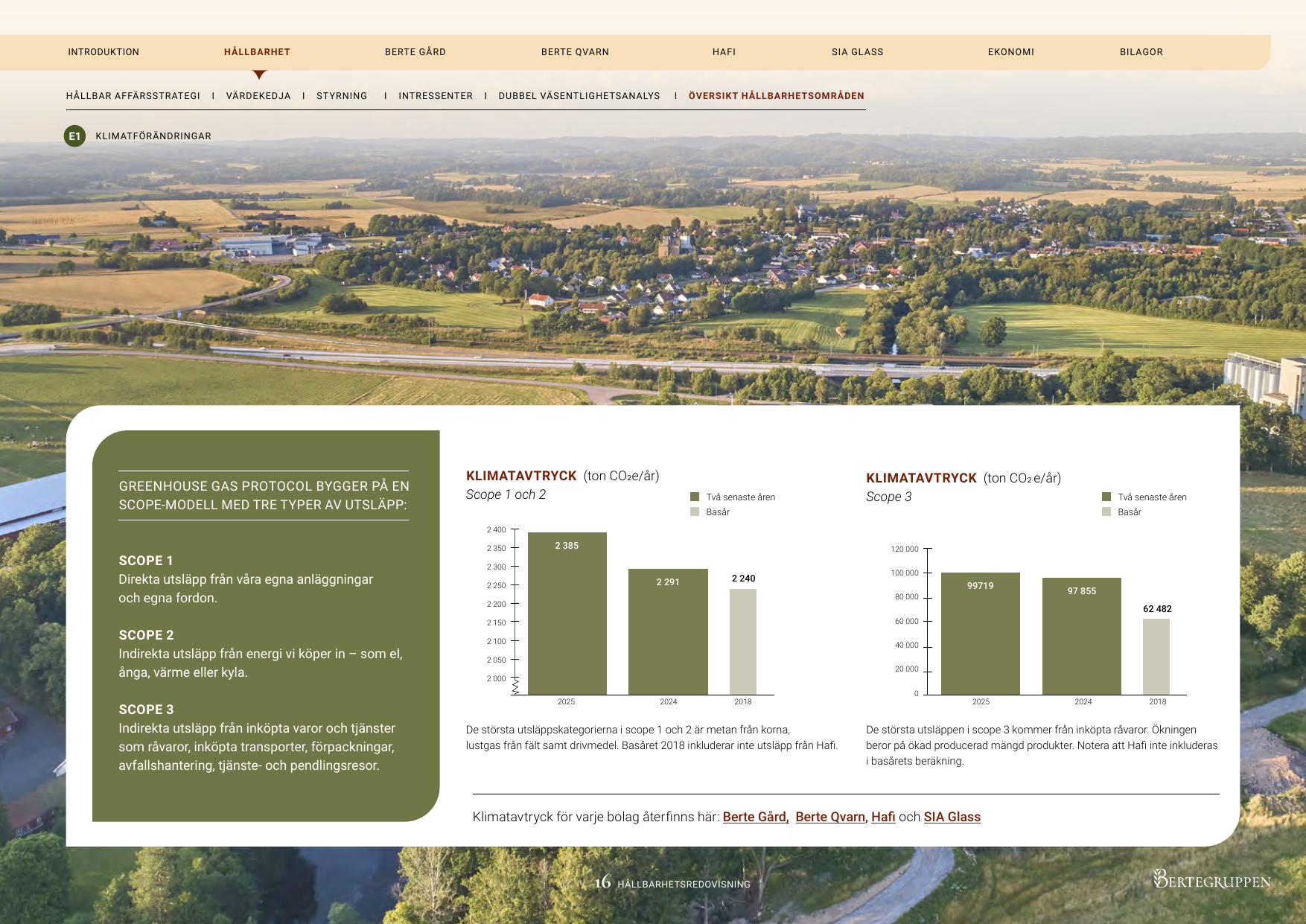
Task: Click the SCOPE 1 heading
Action: [146, 561]
